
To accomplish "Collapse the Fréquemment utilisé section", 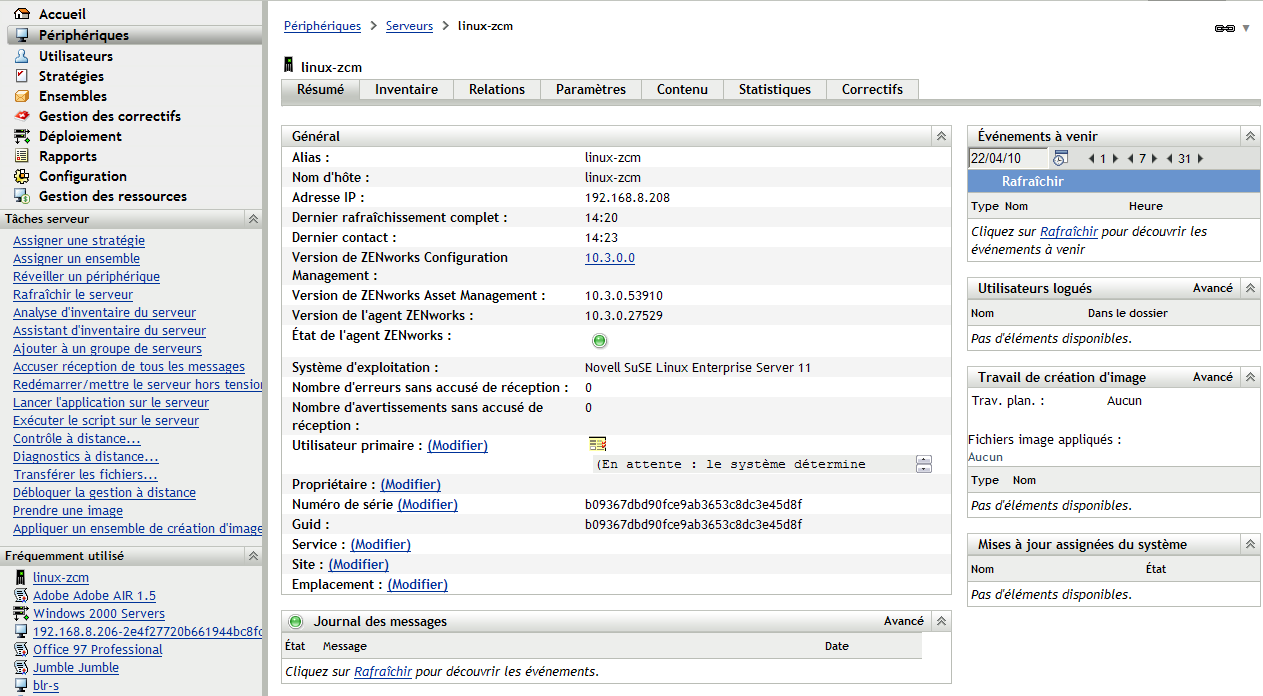I will 253,555.
